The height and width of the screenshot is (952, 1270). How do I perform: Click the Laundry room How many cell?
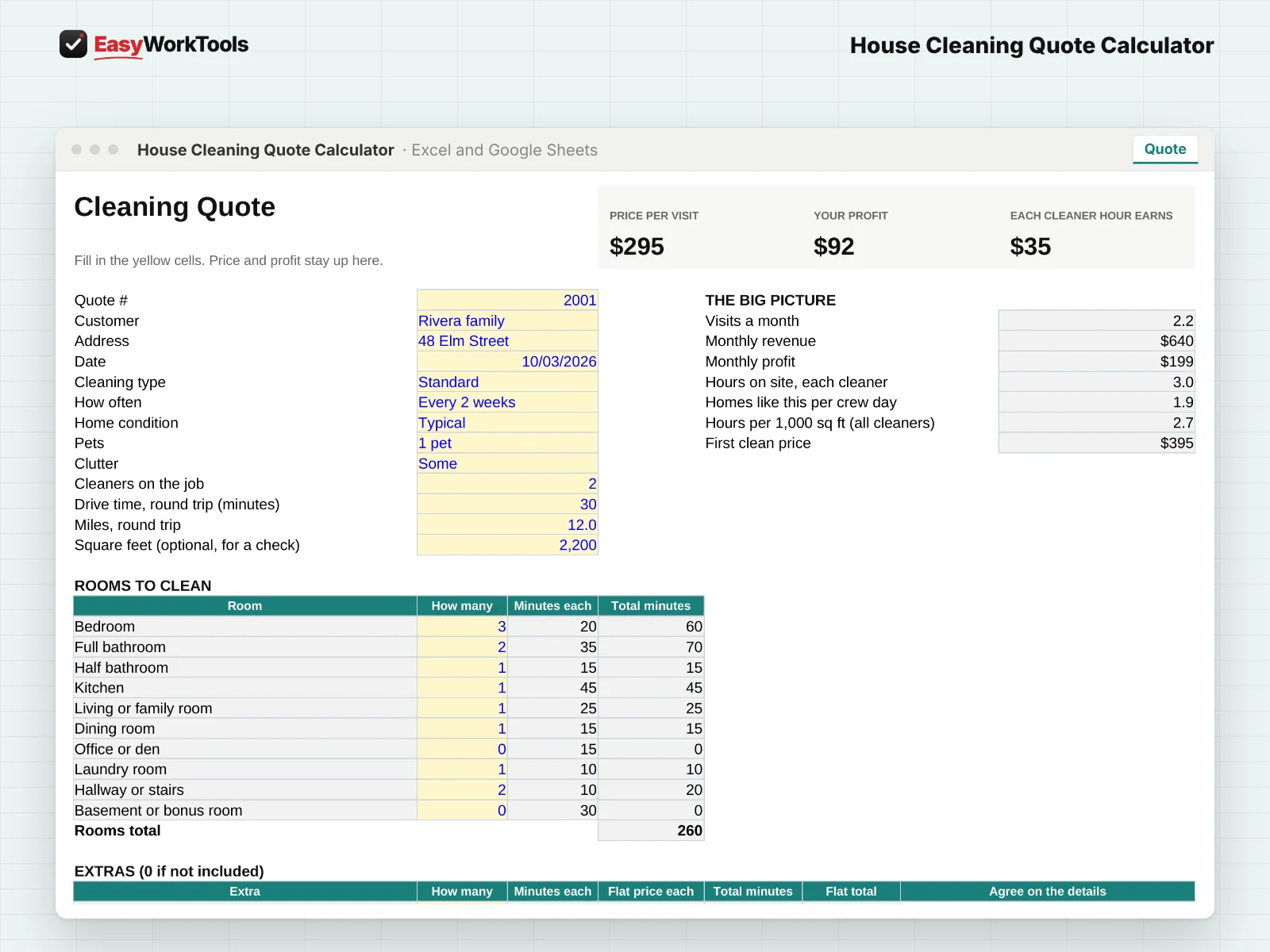coord(462,770)
